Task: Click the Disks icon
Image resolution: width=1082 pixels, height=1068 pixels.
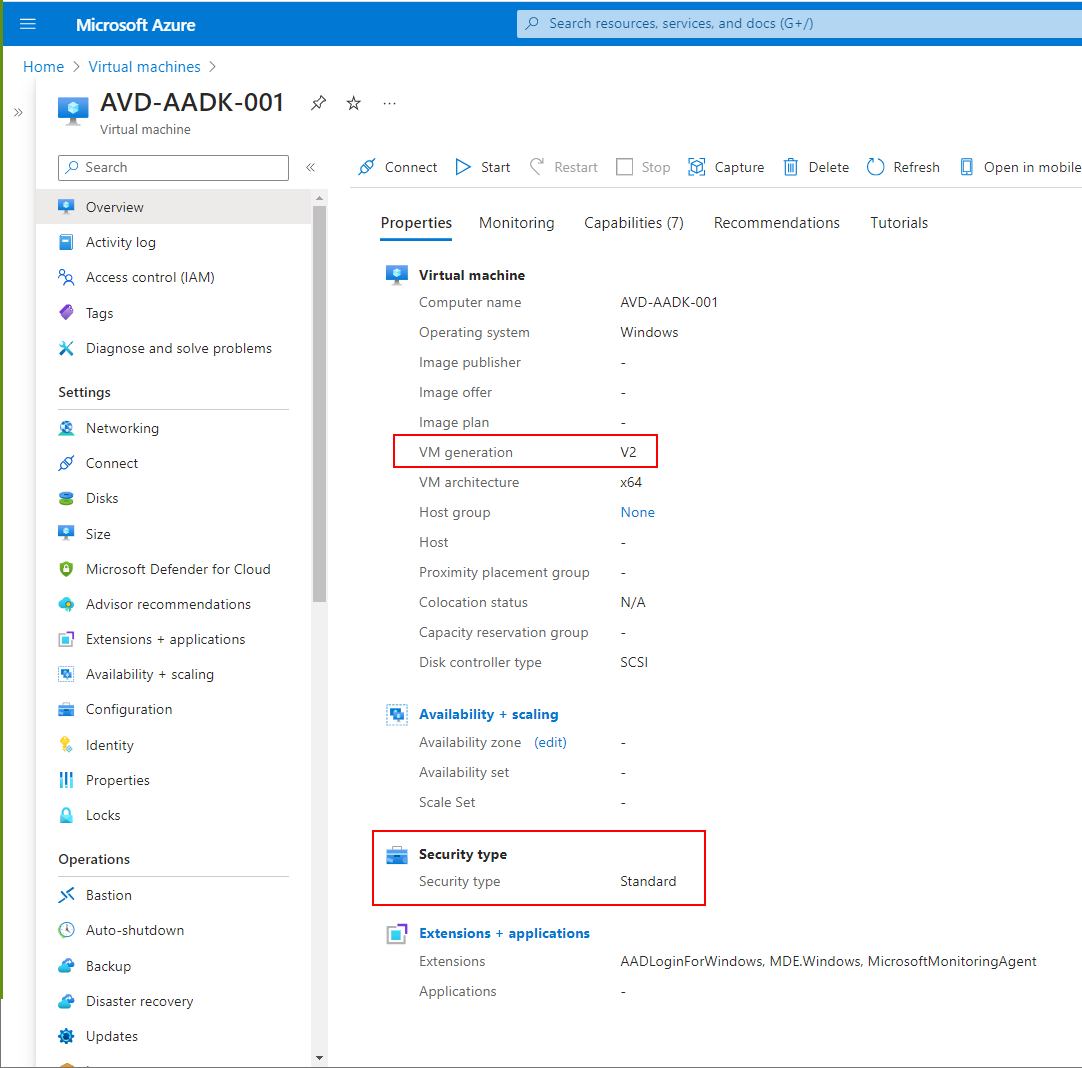Action: point(66,498)
